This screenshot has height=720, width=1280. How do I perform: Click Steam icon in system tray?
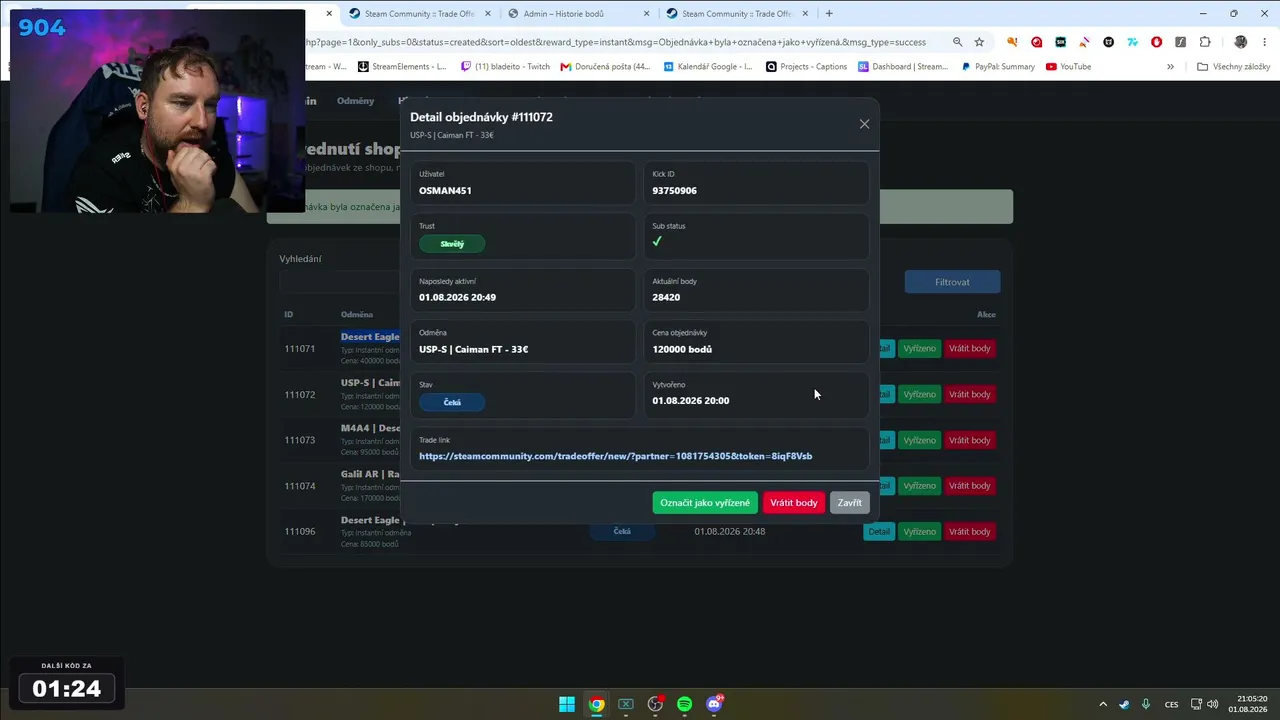coord(1125,704)
